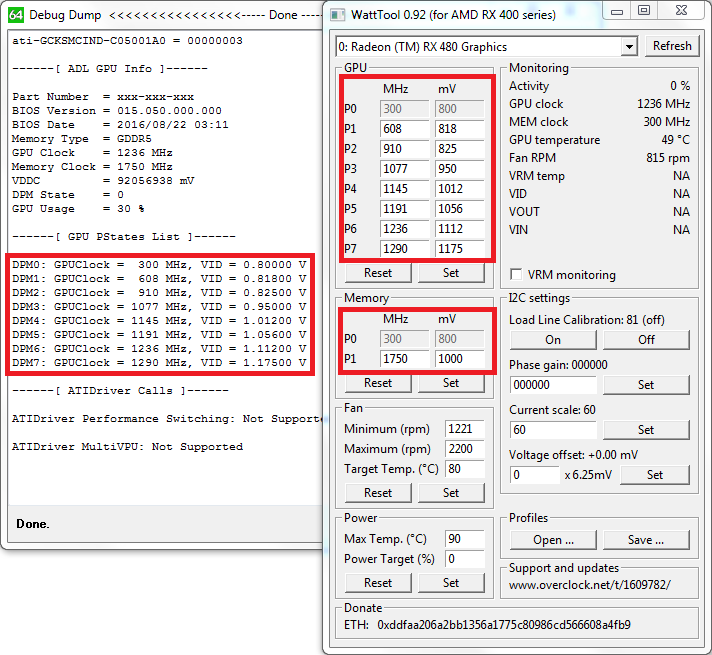Open the overclock.net support link
Screen dimensions: 712x655
[x=590, y=584]
